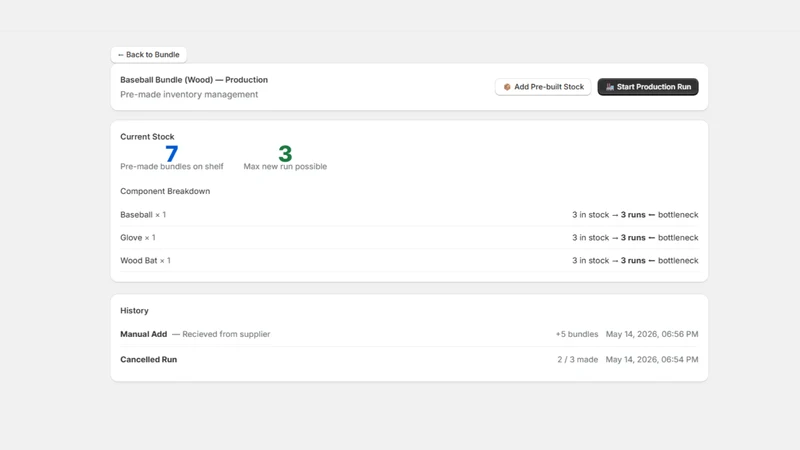Screen dimensions: 800x450
Task: Select the Baseball × 1 component row
Action: (409, 215)
